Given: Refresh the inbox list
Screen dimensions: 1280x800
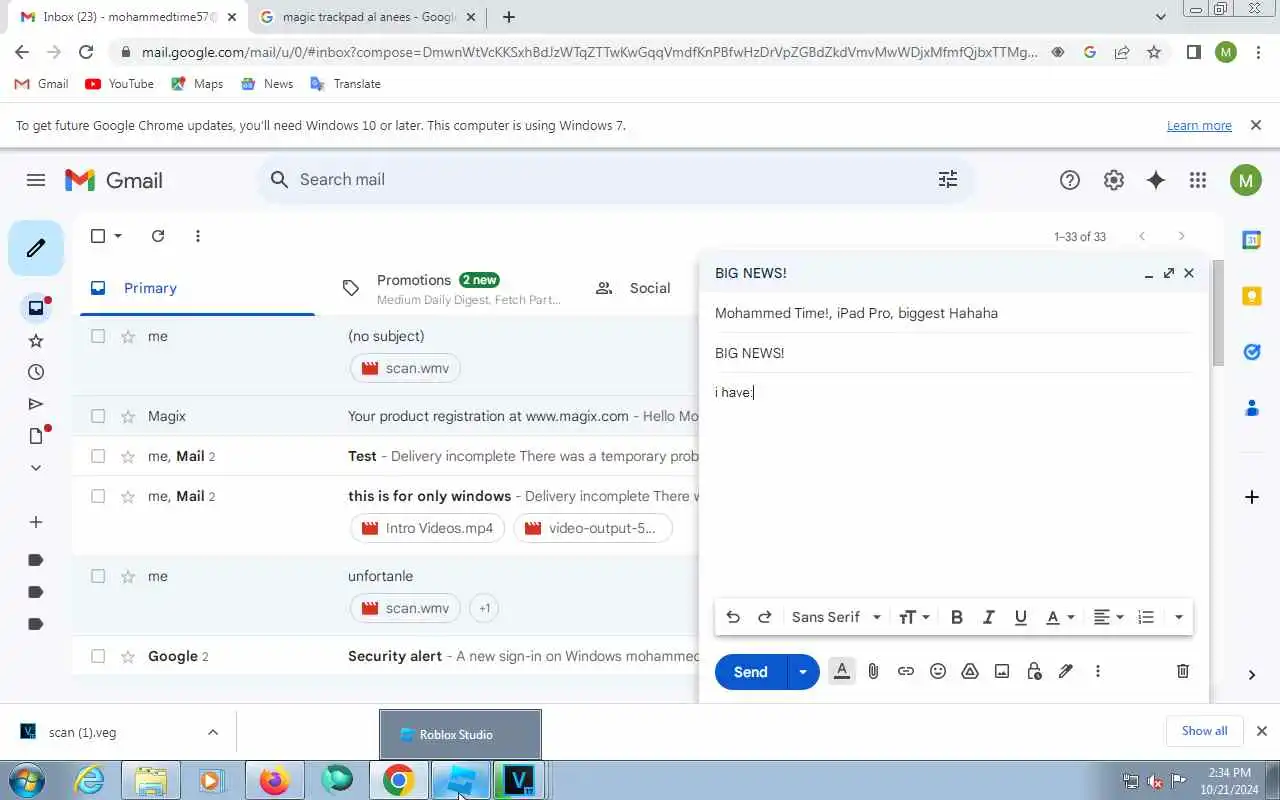Looking at the screenshot, I should coord(158,236).
